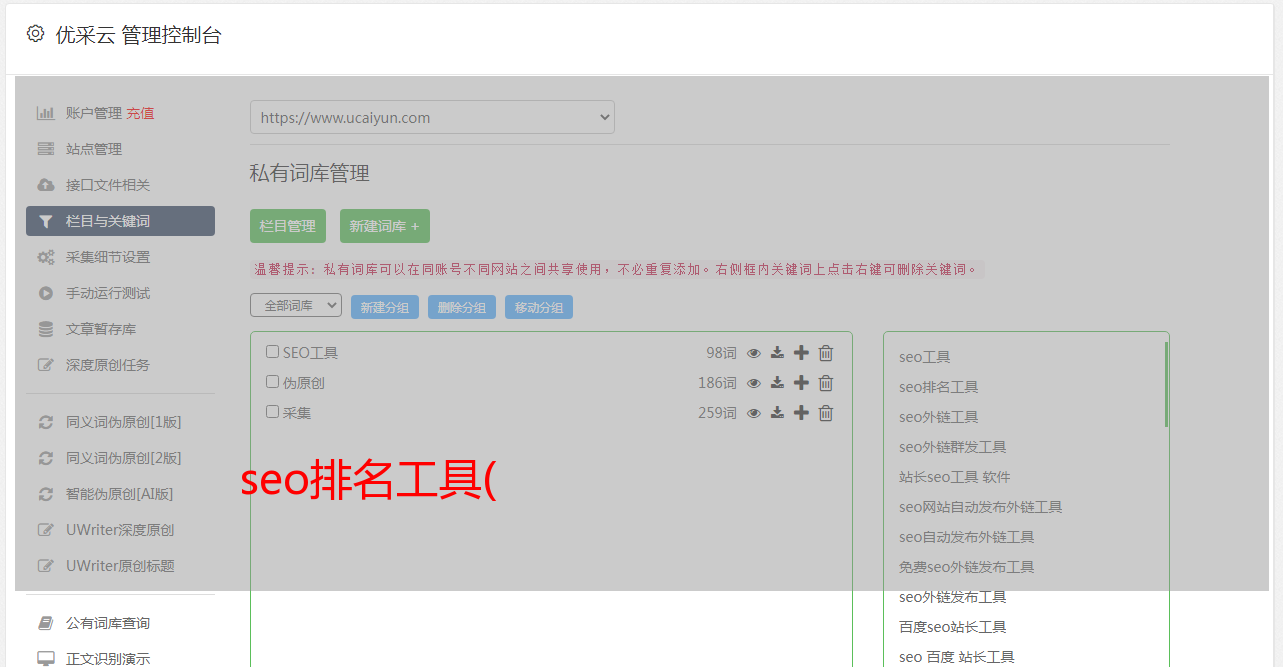This screenshot has width=1283, height=667.
Task: Select keyword seo网站自动发布外链工具
Action: click(x=981, y=507)
